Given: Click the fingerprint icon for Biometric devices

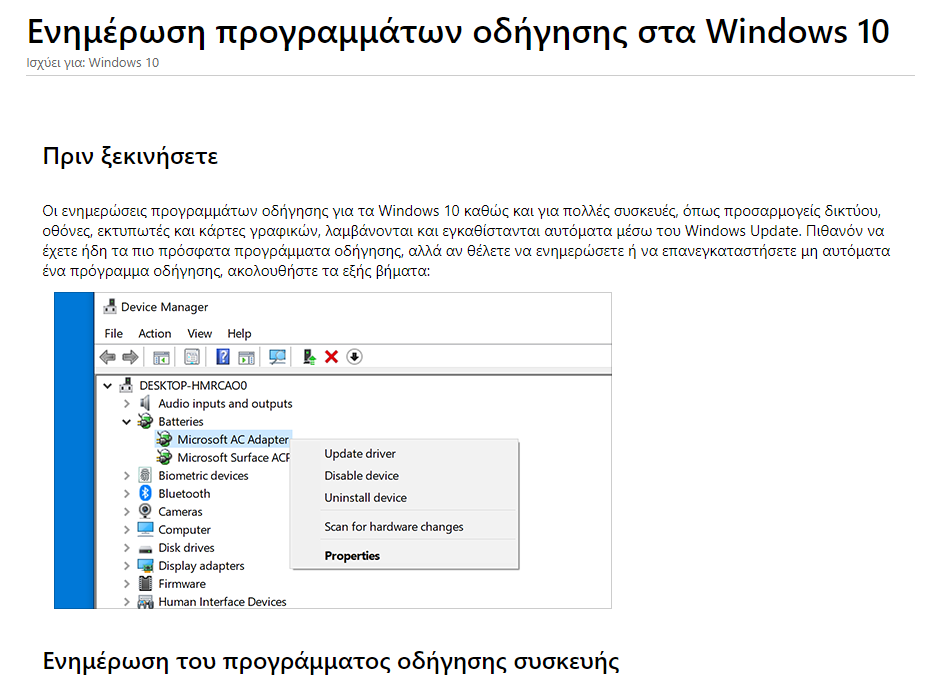Looking at the screenshot, I should pyautogui.click(x=145, y=475).
